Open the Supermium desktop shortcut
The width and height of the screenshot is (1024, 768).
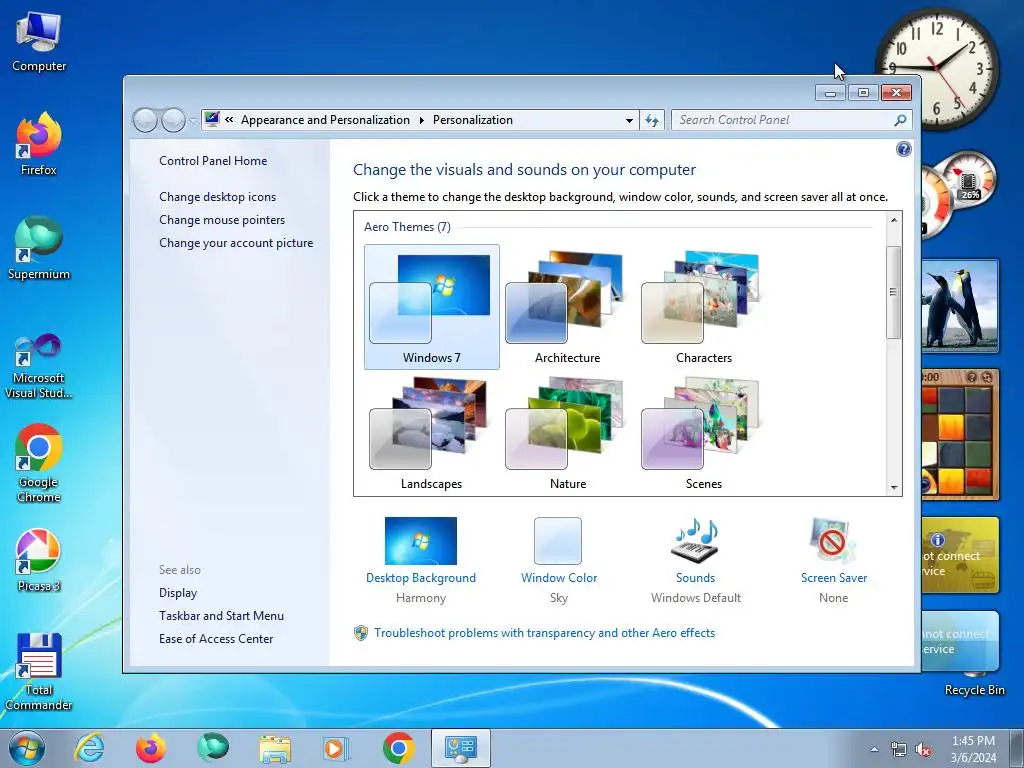pyautogui.click(x=39, y=248)
